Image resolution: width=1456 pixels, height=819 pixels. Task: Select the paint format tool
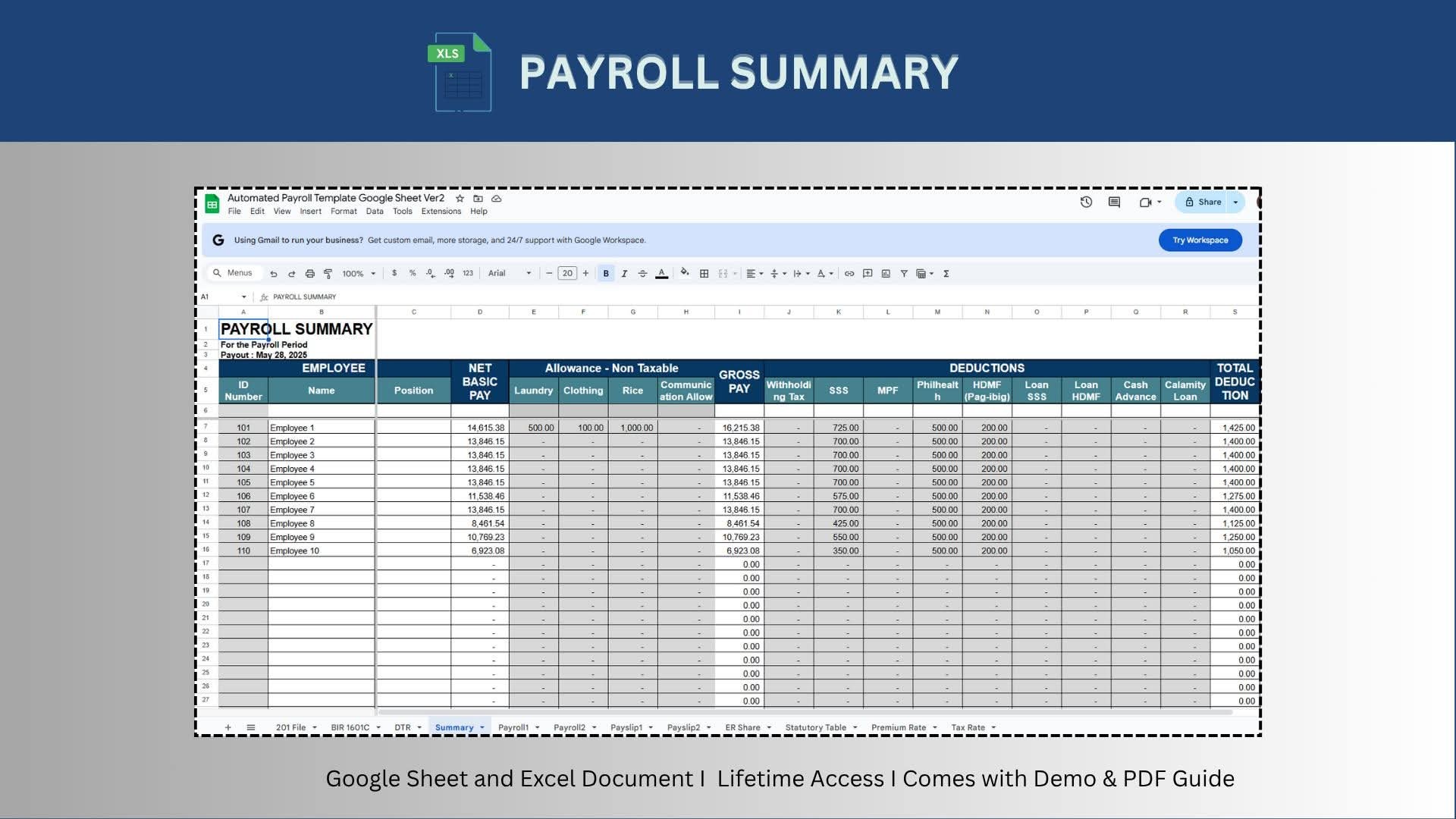click(x=328, y=274)
